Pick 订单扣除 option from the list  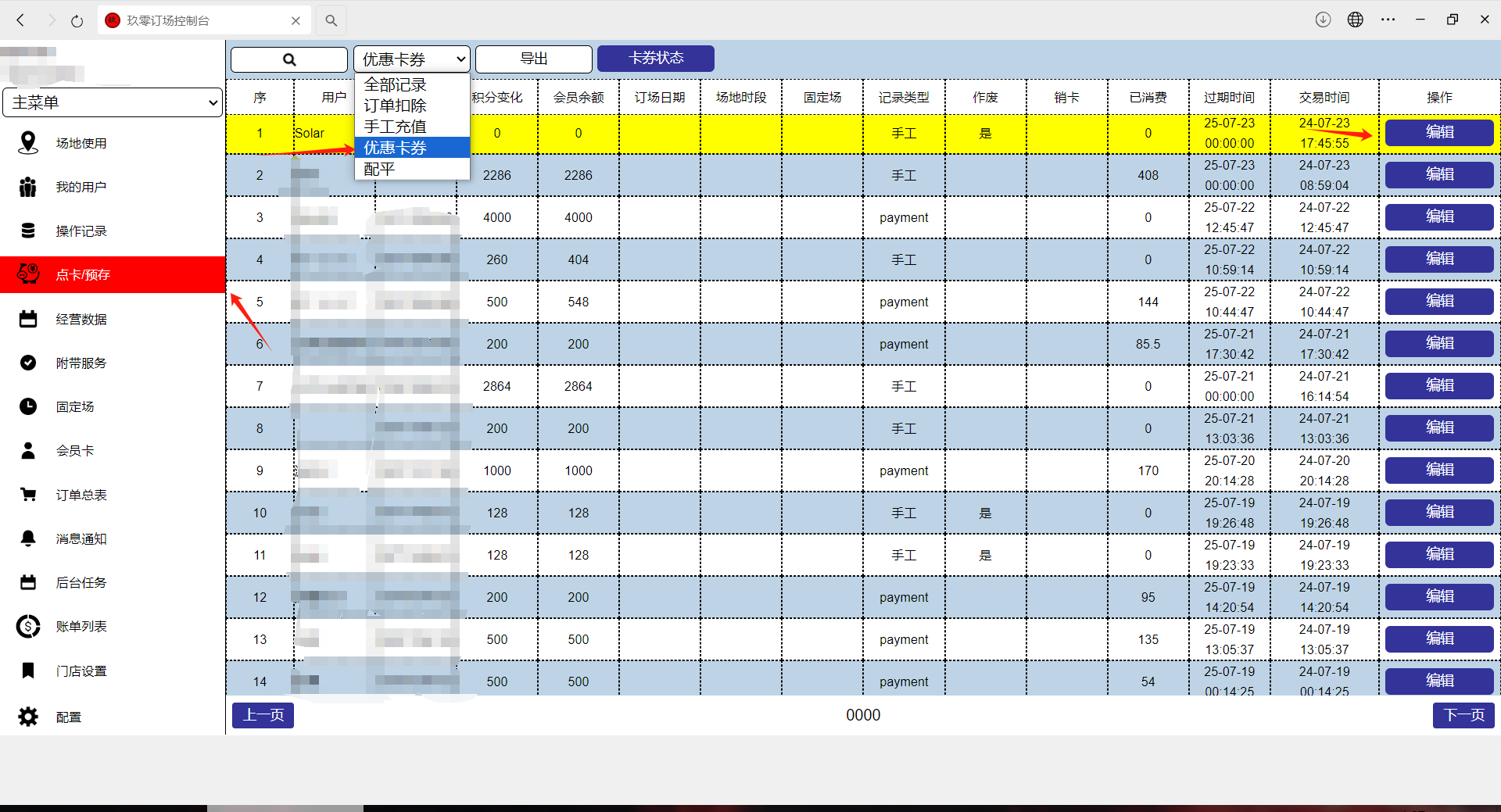pos(396,106)
